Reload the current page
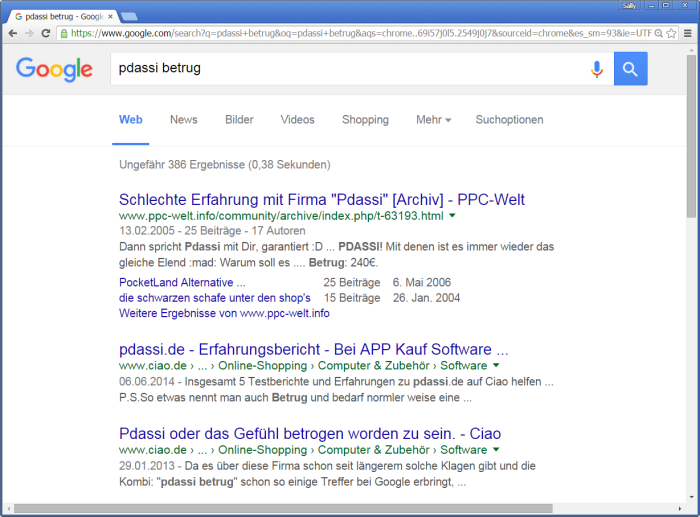Screen dimensions: 700x517 (46, 33)
